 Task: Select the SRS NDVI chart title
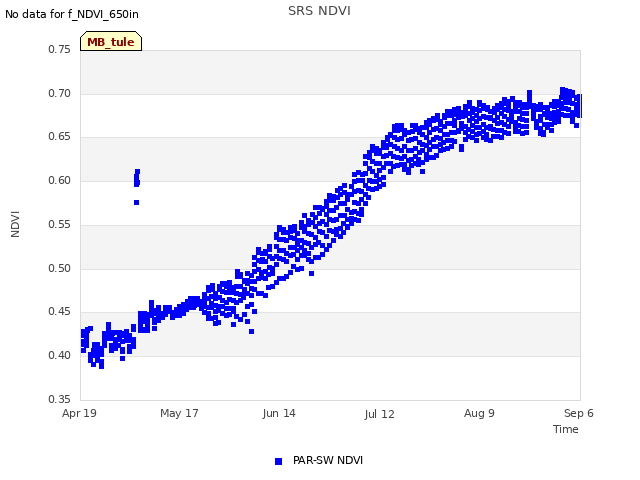[319, 11]
